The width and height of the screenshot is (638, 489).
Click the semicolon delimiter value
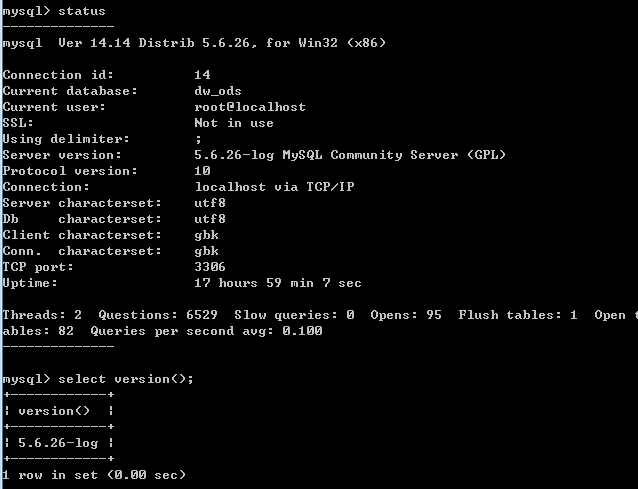coord(198,140)
